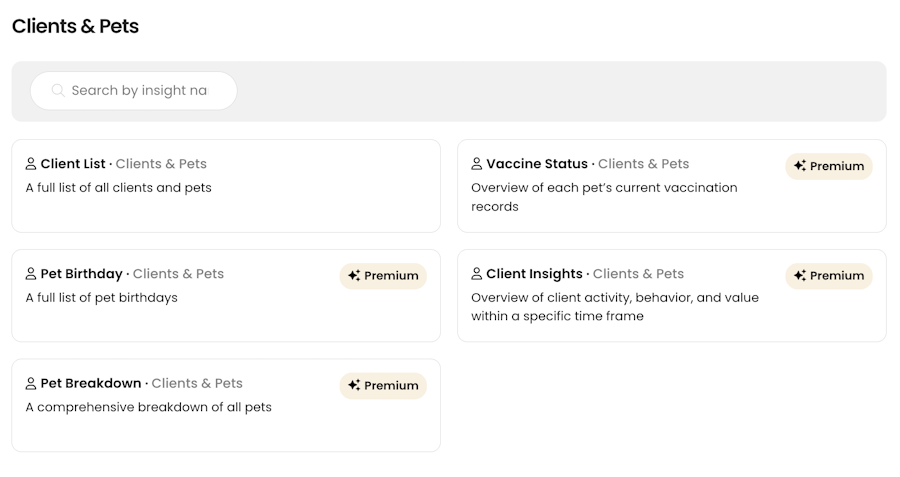Click Premium badge on Pet Birthday card
Screen dimensions: 900x477
pyautogui.click(x=383, y=276)
